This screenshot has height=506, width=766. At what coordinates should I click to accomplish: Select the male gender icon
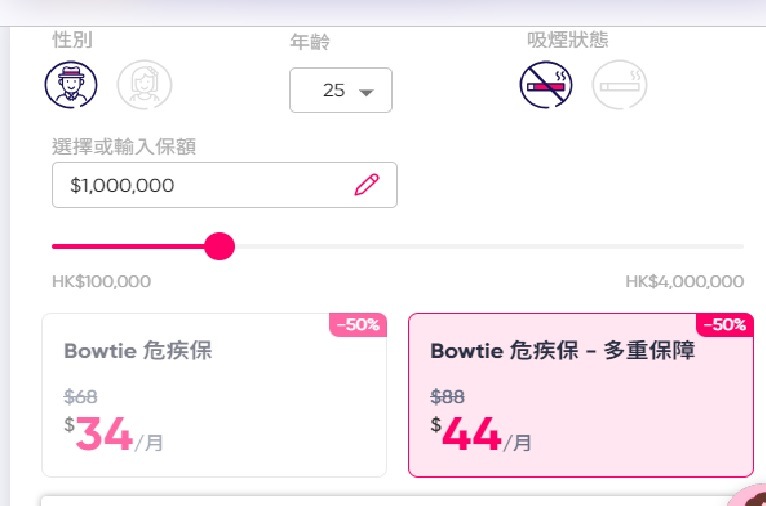pyautogui.click(x=71, y=84)
